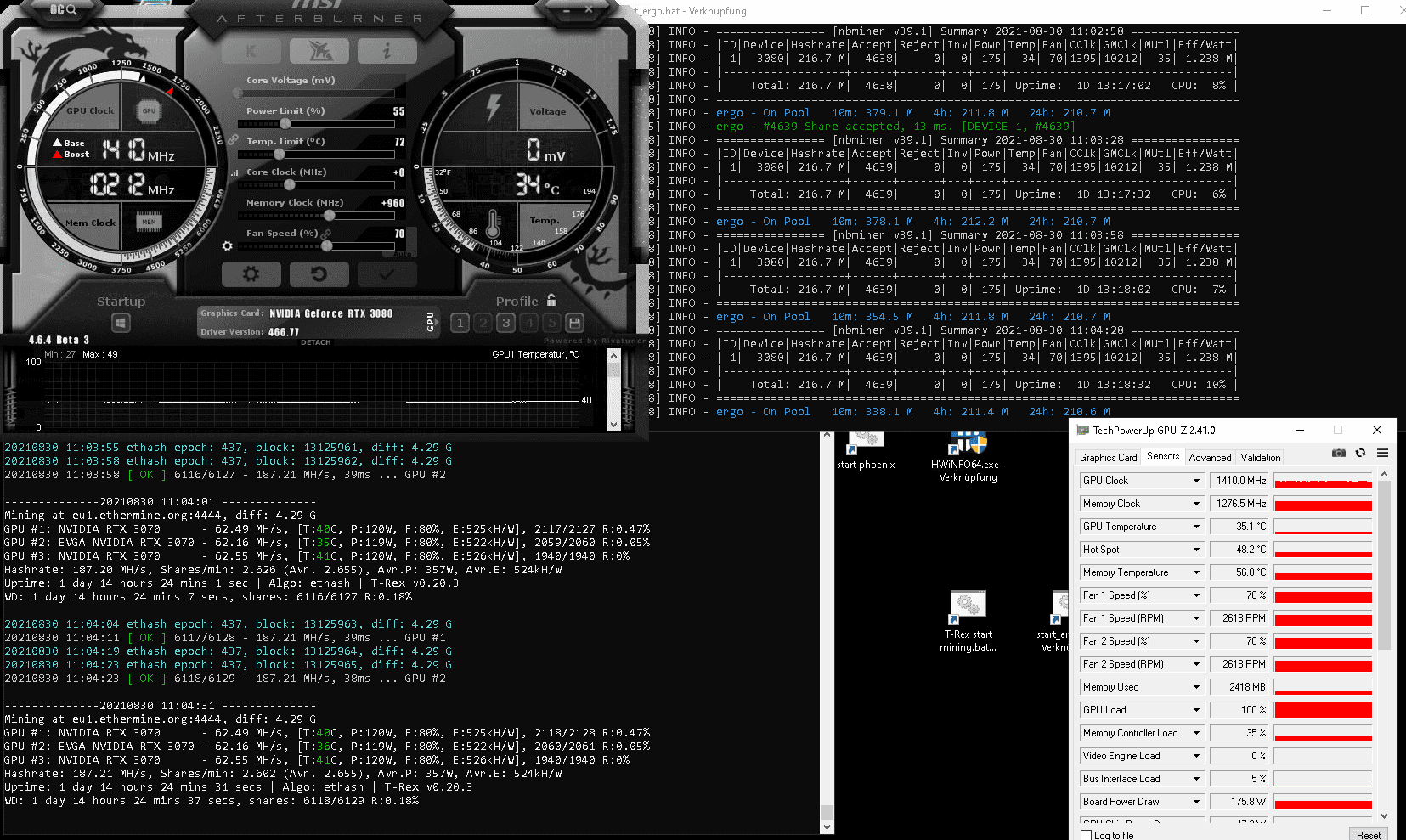The width and height of the screenshot is (1406, 840).
Task: Adjust the Core Clock slider handle
Action: [290, 185]
